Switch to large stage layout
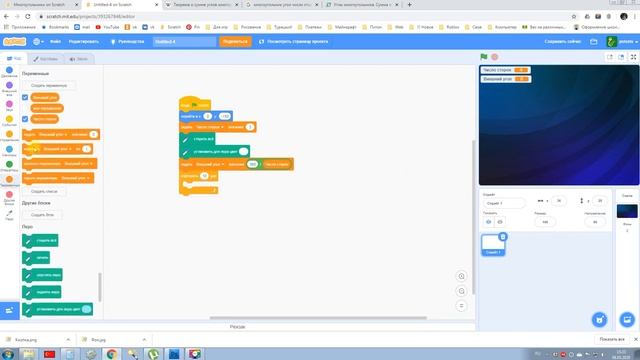 (621, 57)
